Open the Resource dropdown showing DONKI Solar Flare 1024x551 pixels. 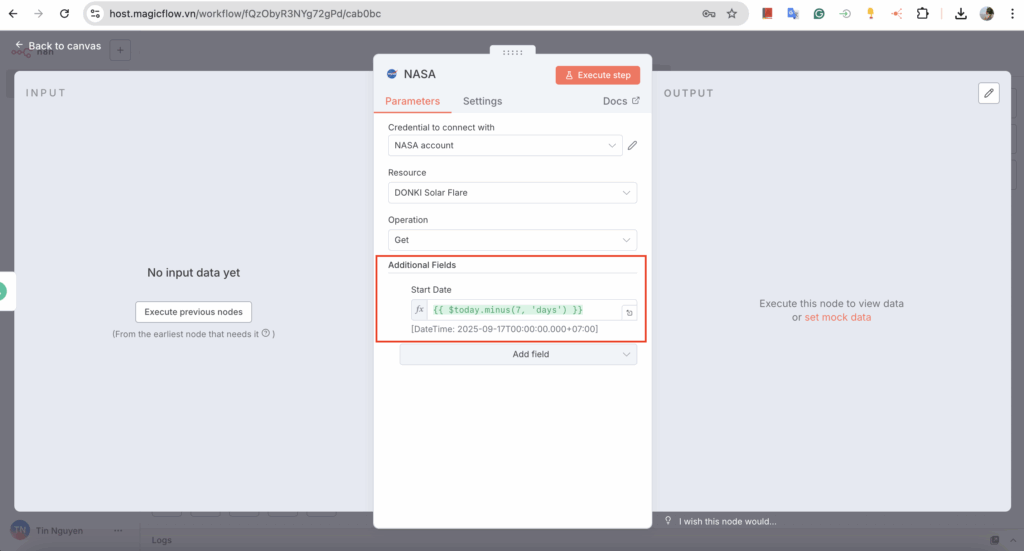pos(512,193)
